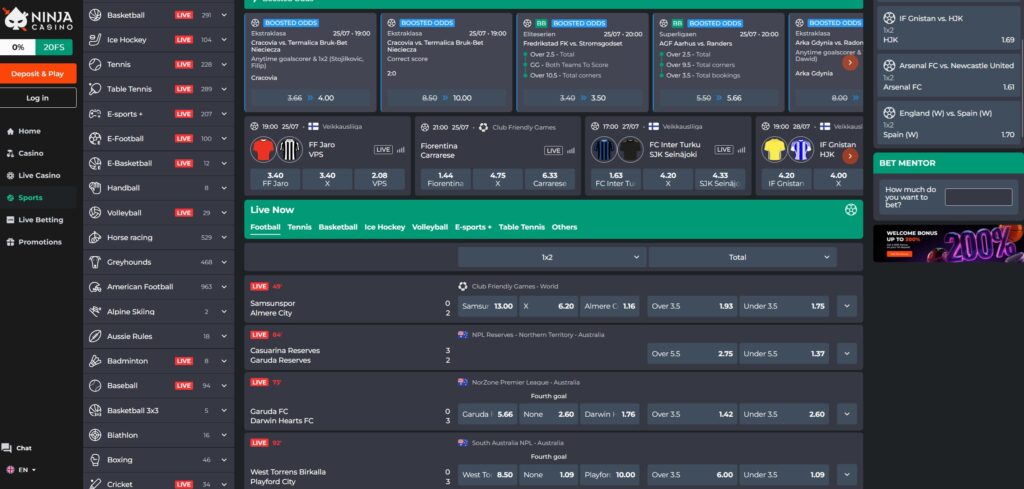Click the Deposit & Play button
The image size is (1024, 489).
coord(38,74)
